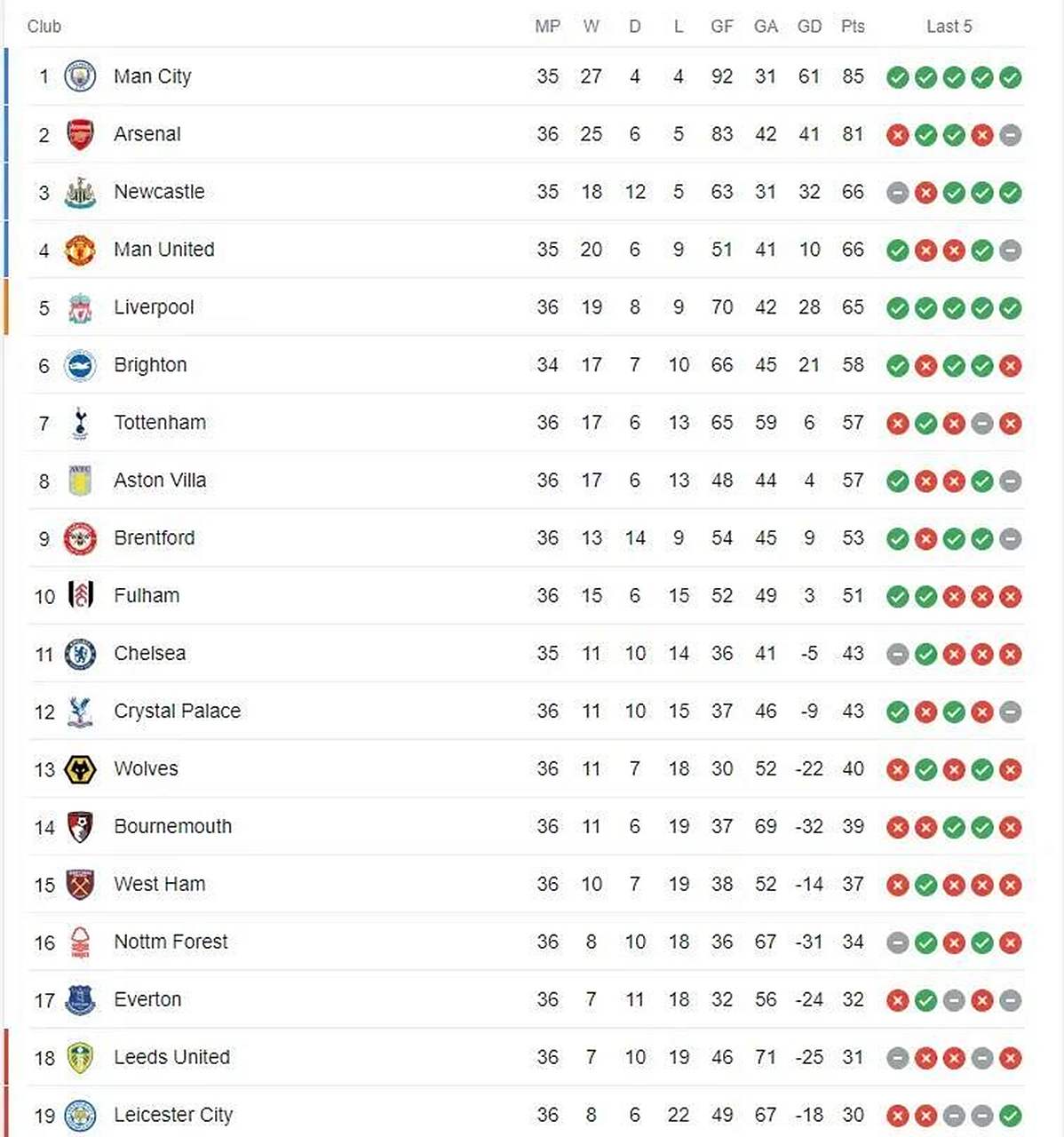Click the Newcastle club crest
Viewport: 1064px width, 1137px height.
(80, 192)
